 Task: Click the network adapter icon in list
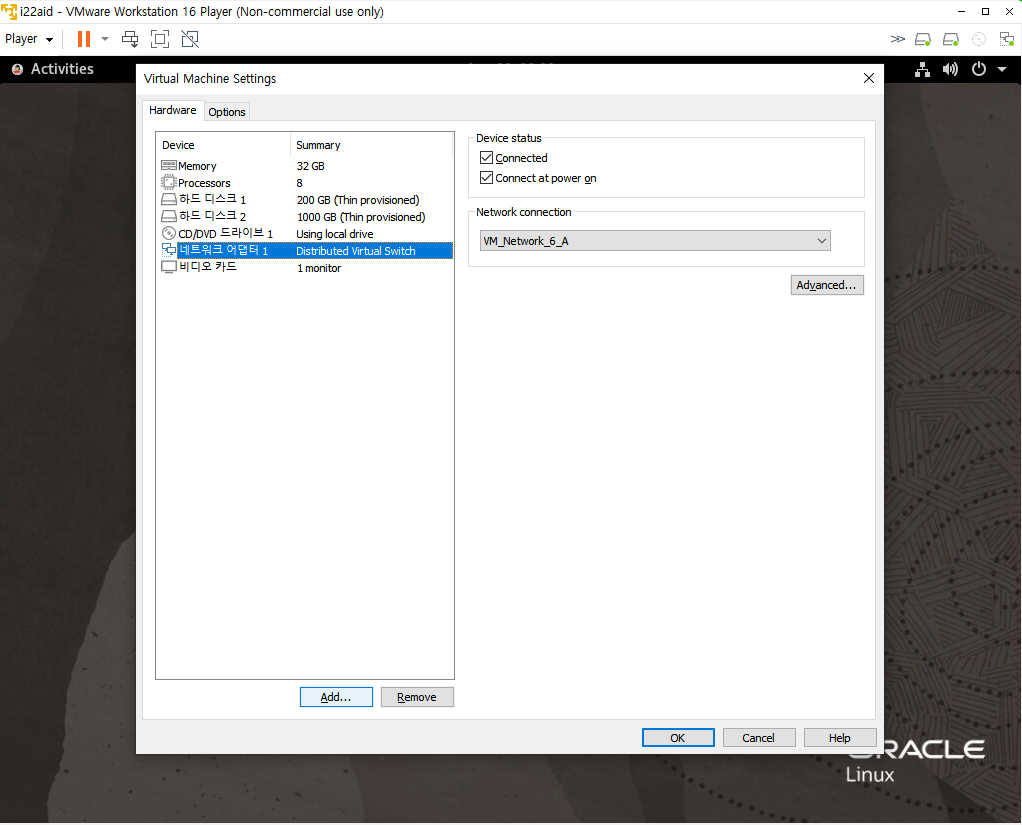pos(169,250)
